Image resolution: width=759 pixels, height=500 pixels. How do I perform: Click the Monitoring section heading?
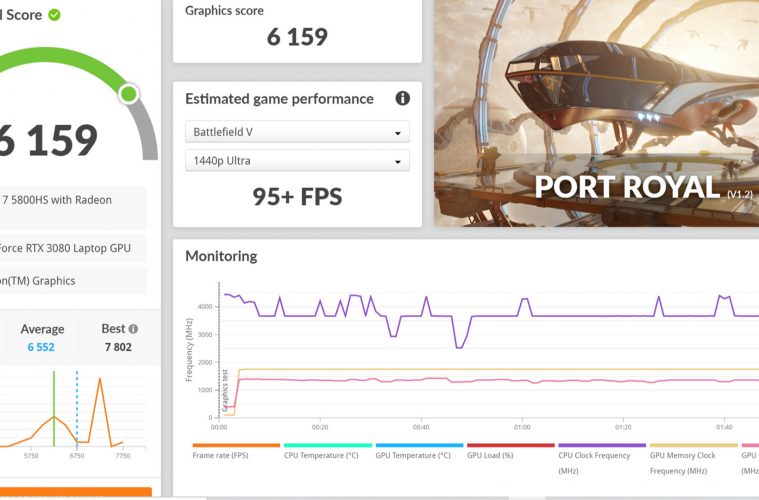point(221,256)
